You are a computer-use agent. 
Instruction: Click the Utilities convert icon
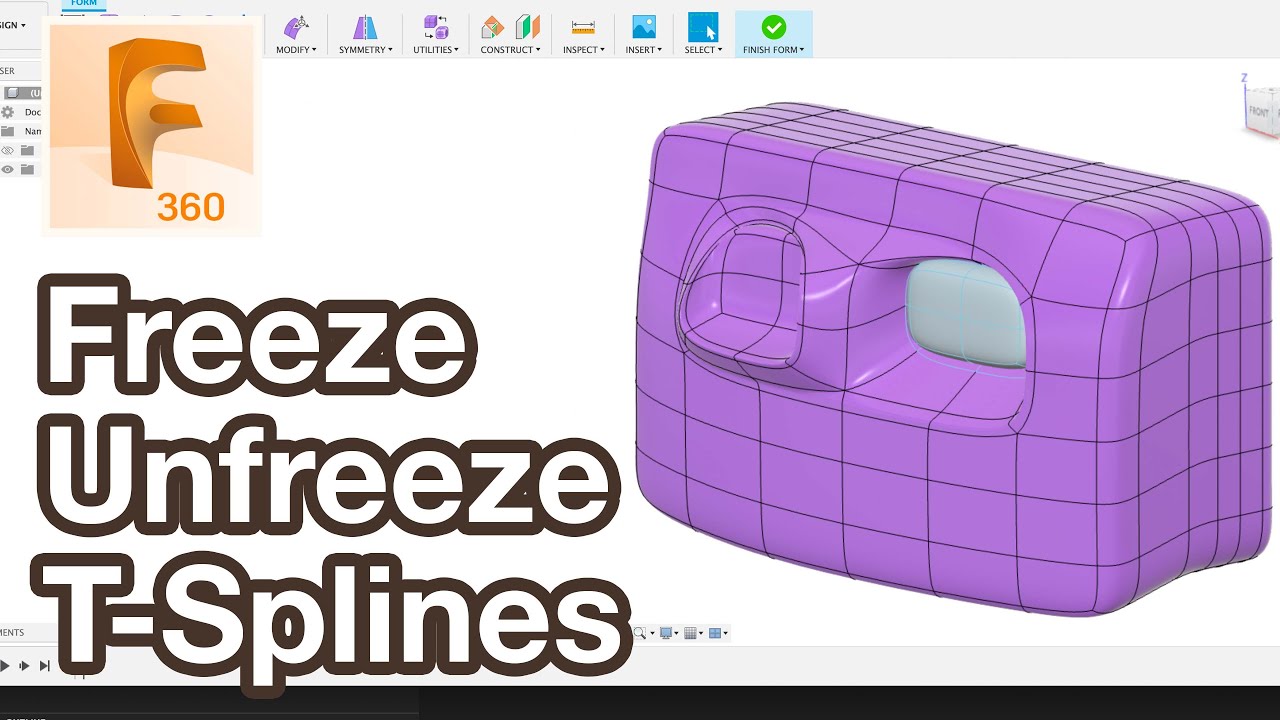tap(435, 27)
